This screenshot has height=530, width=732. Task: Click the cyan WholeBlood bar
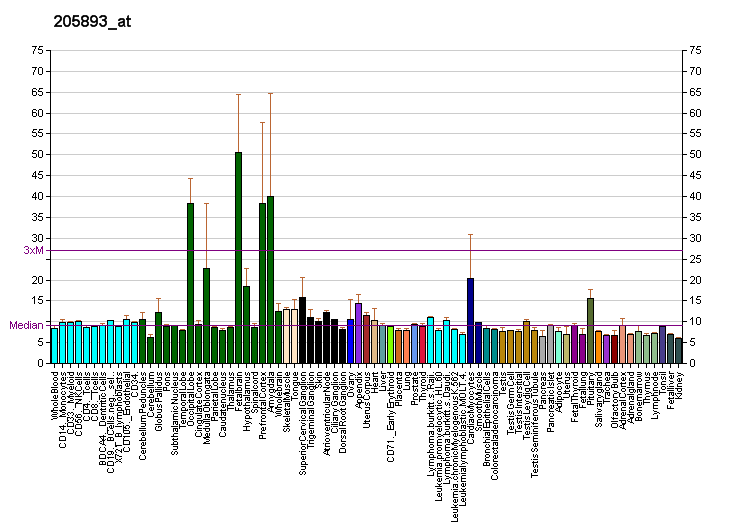coord(54,345)
